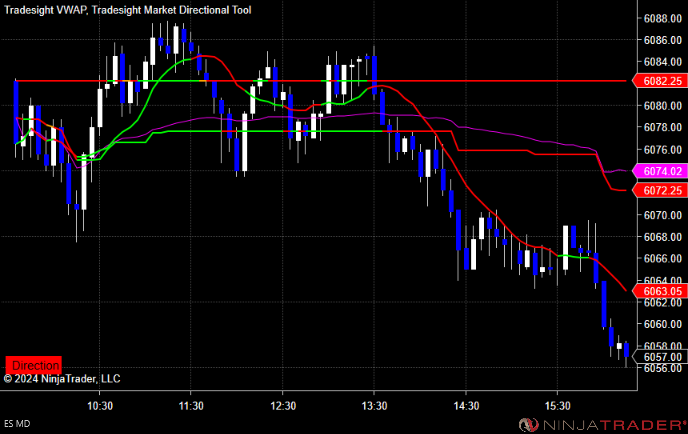Screen dimensions: 688x434
Task: Click the 6062.00 price axis label
Action: [x=663, y=302]
